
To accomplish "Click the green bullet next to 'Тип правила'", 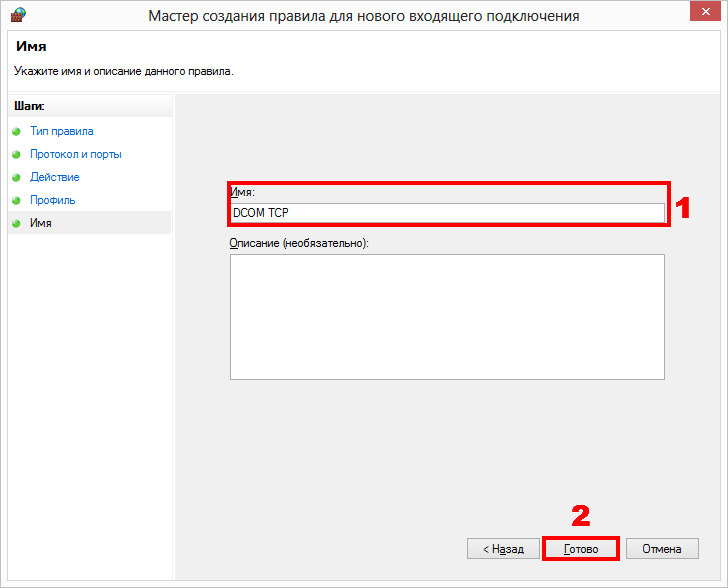I will tap(16, 131).
